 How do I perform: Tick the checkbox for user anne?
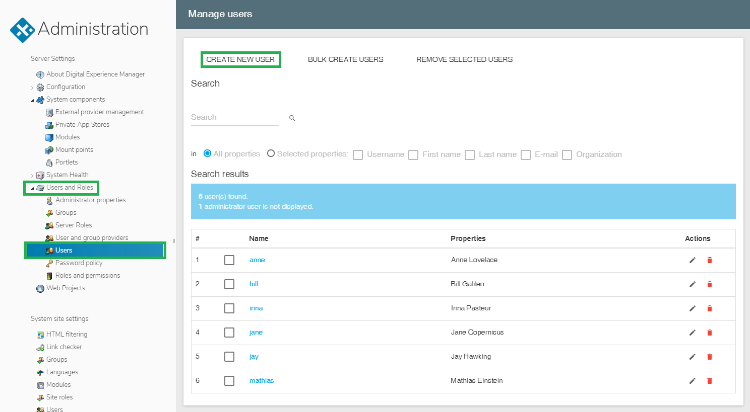tap(229, 260)
